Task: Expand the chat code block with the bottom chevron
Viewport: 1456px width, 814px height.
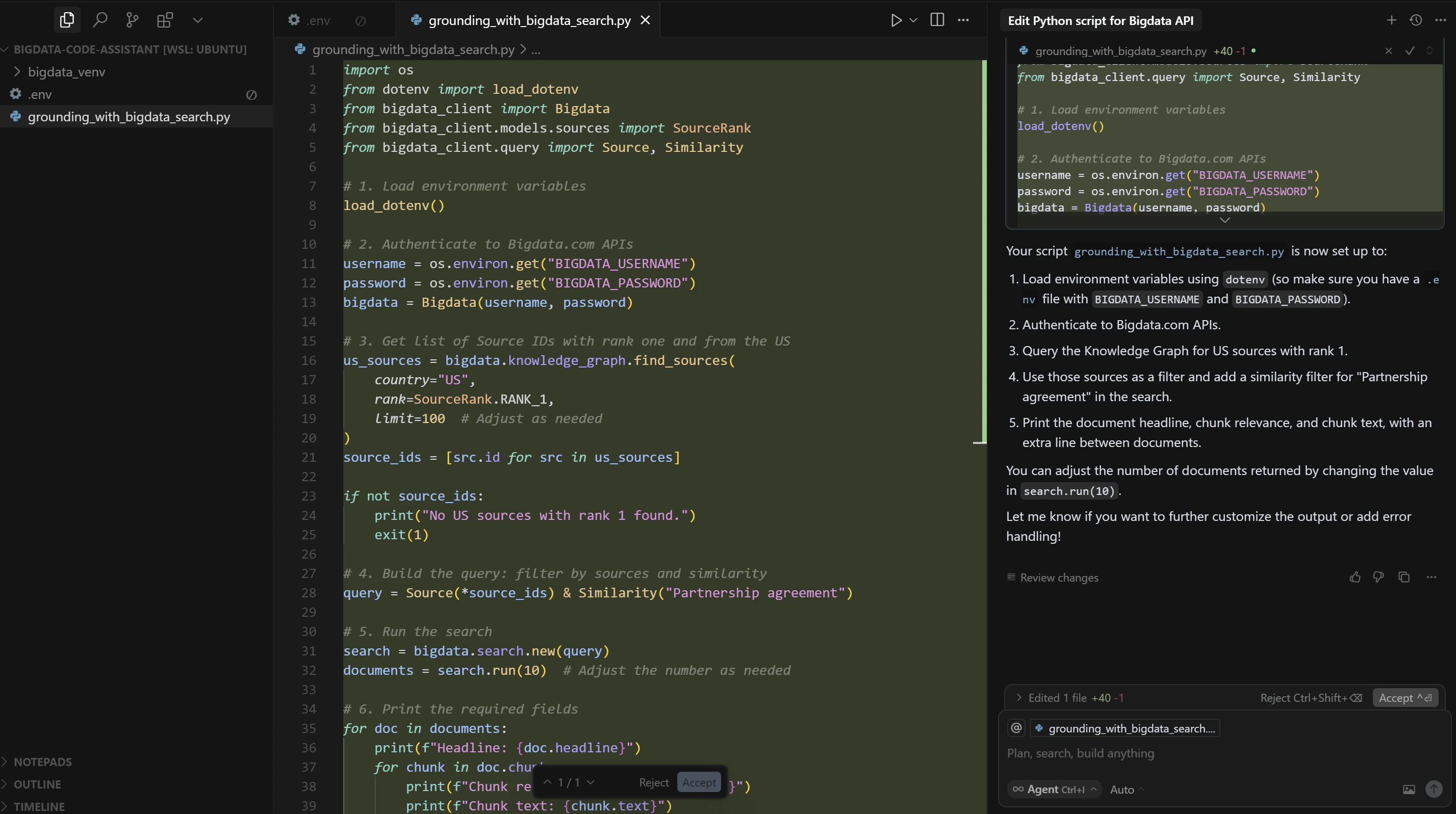Action: click(1225, 220)
